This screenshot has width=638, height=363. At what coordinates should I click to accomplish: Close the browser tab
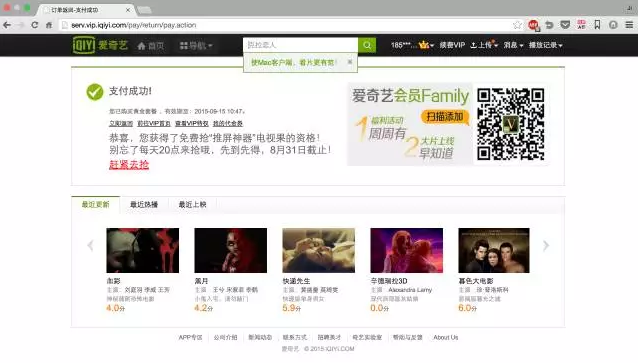pyautogui.click(x=128, y=9)
